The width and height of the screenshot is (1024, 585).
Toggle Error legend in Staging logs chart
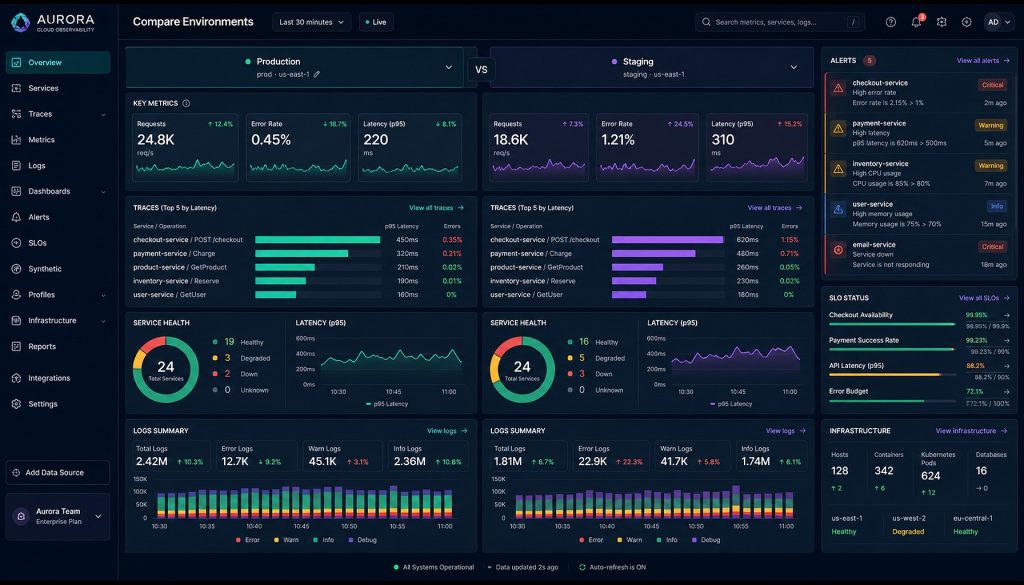tap(591, 540)
